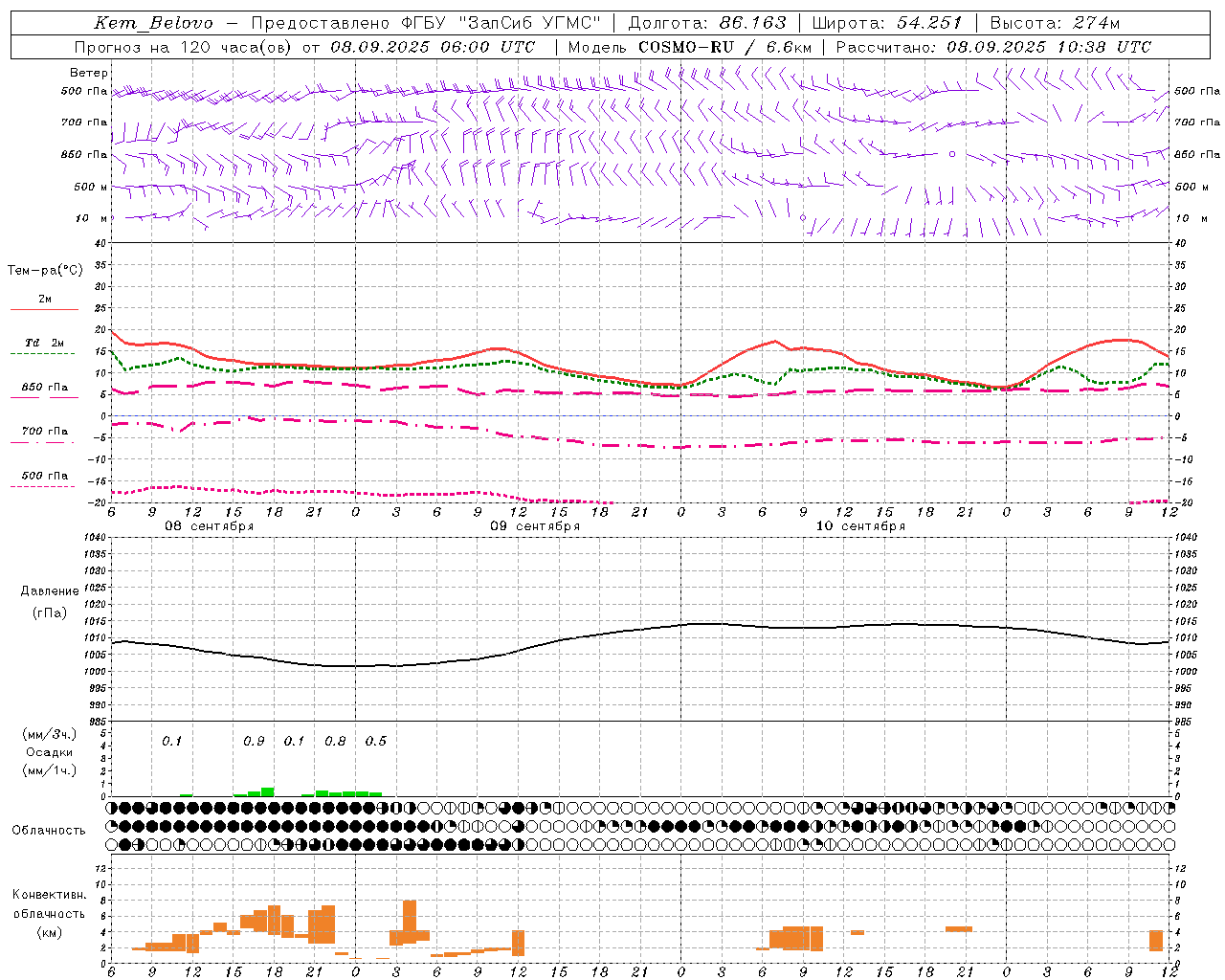Click the model name COSMO-RU
Viewport: 1225px width, 980px height.
685,47
